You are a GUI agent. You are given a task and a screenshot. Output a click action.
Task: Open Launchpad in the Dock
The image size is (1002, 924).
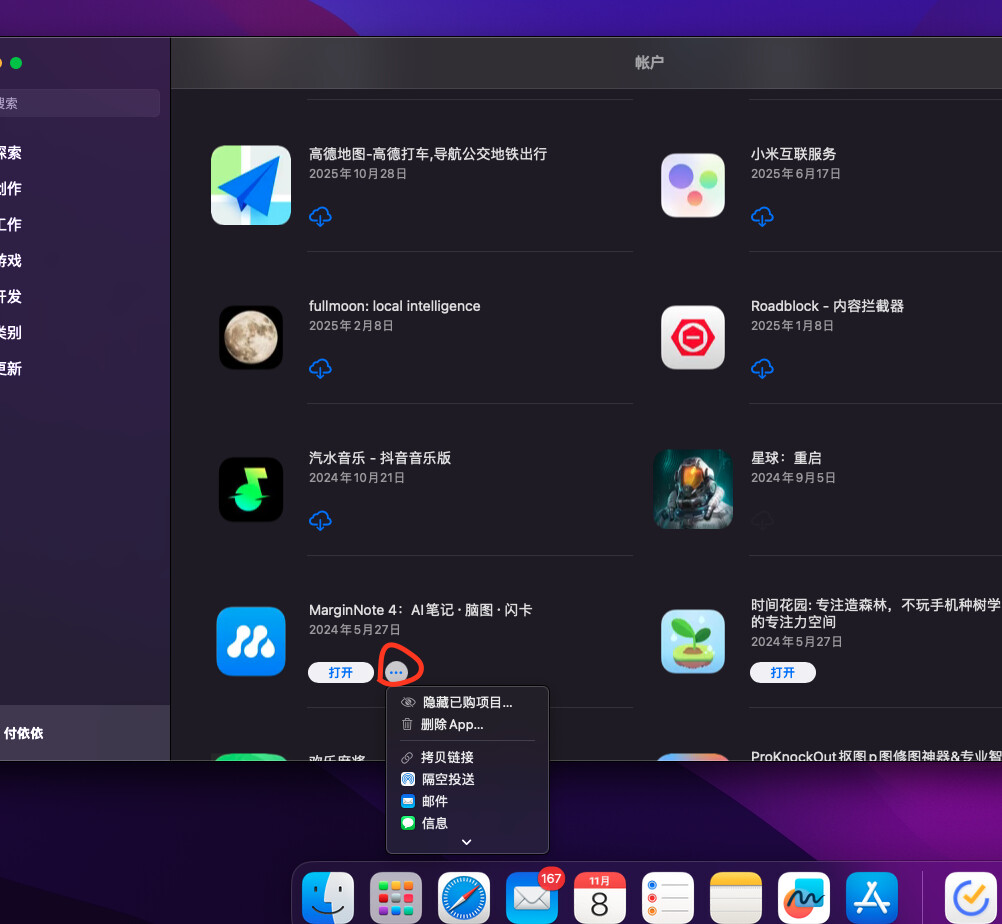(x=396, y=897)
